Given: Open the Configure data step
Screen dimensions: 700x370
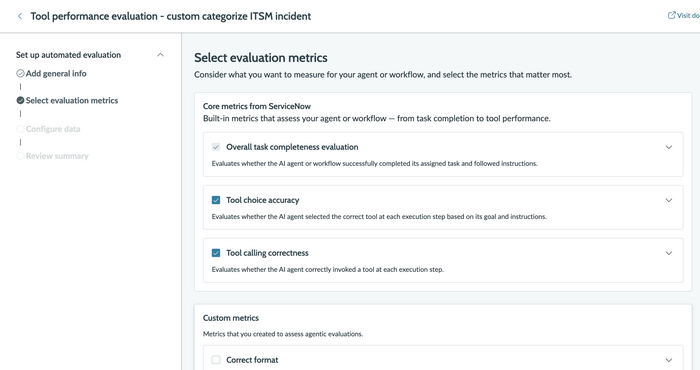Looking at the screenshot, I should click(53, 129).
